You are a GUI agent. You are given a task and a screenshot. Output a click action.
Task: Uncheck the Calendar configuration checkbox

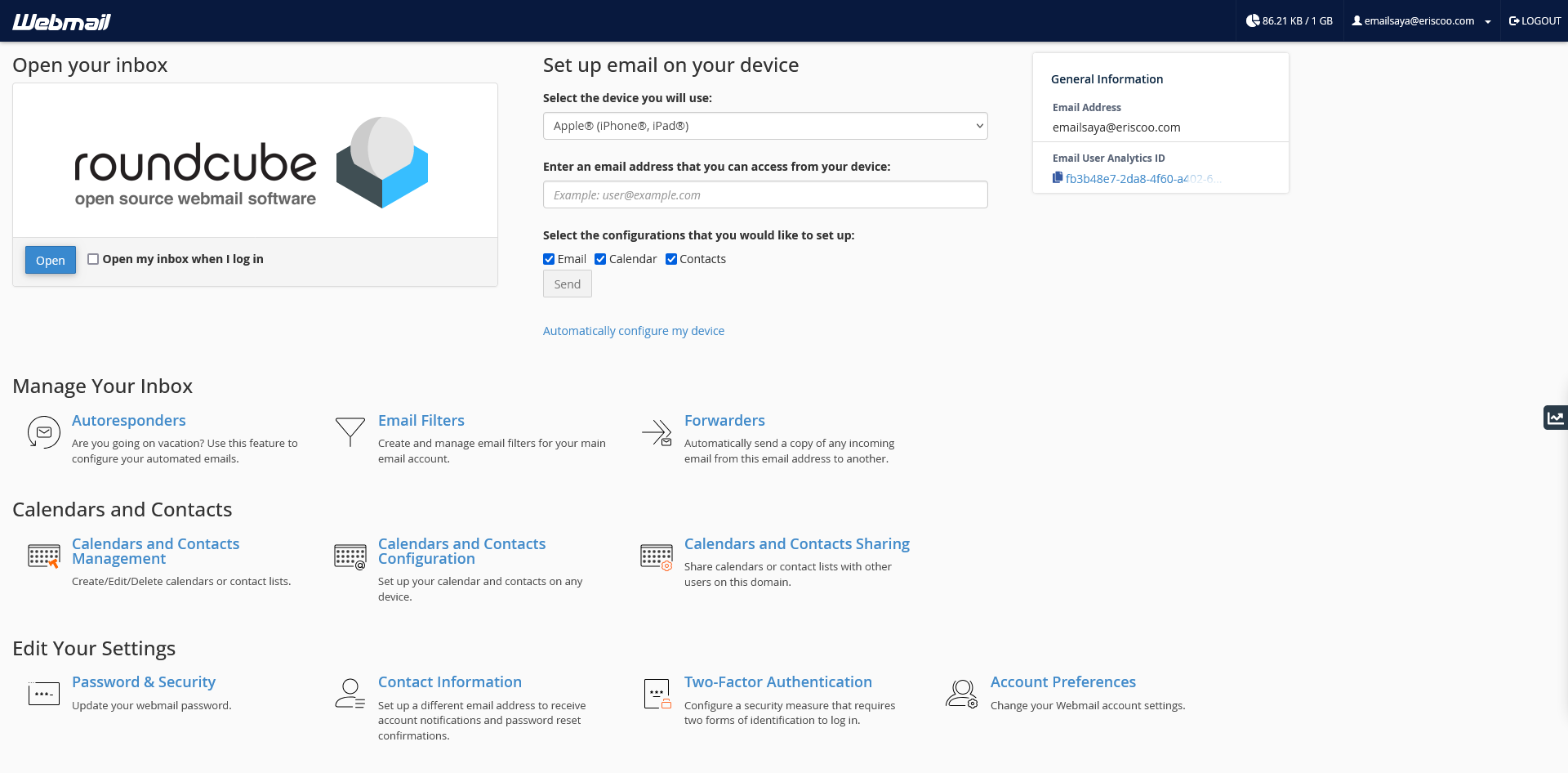point(600,259)
